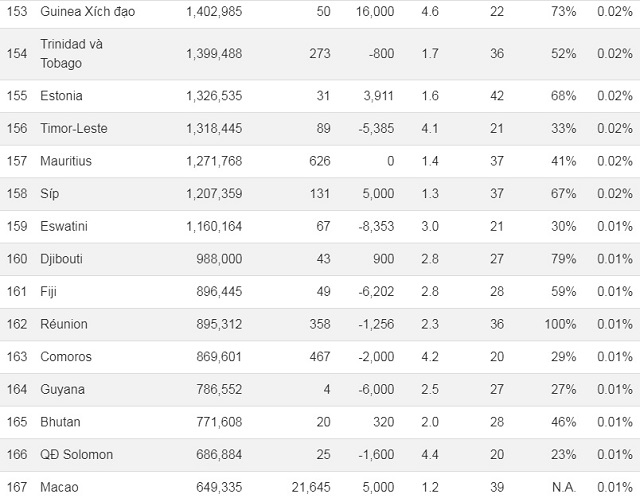Screen dimensions: 640x498
Task: Open the Estonia country entry
Action: [61, 96]
